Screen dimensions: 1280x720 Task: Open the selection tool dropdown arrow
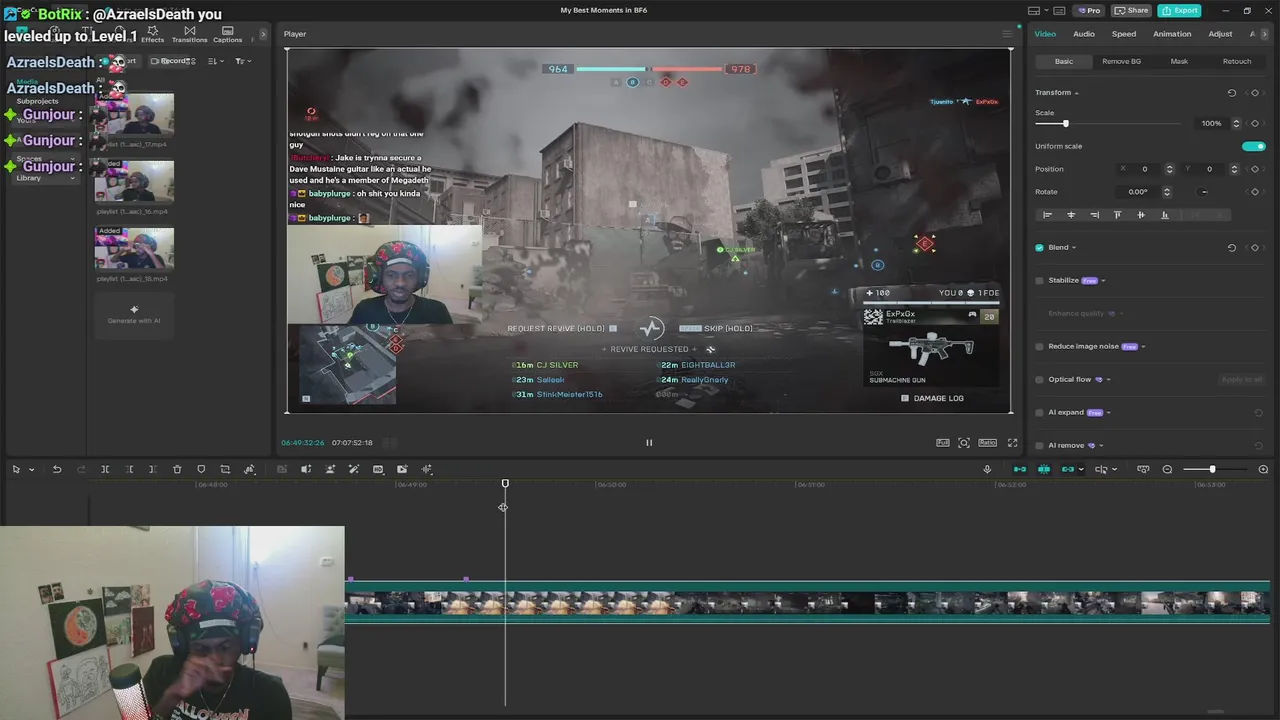[x=31, y=470]
